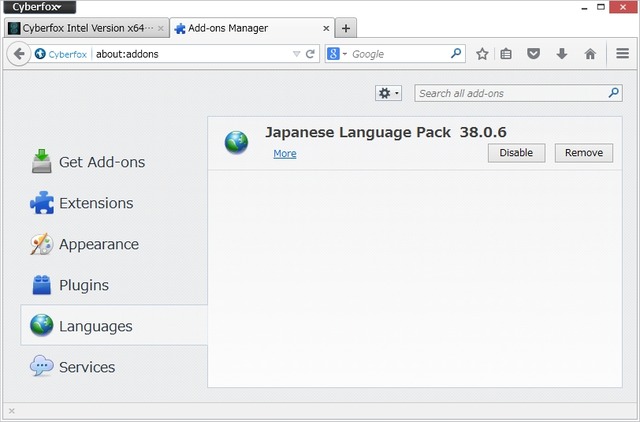
Task: Reload the current page
Action: tap(310, 54)
